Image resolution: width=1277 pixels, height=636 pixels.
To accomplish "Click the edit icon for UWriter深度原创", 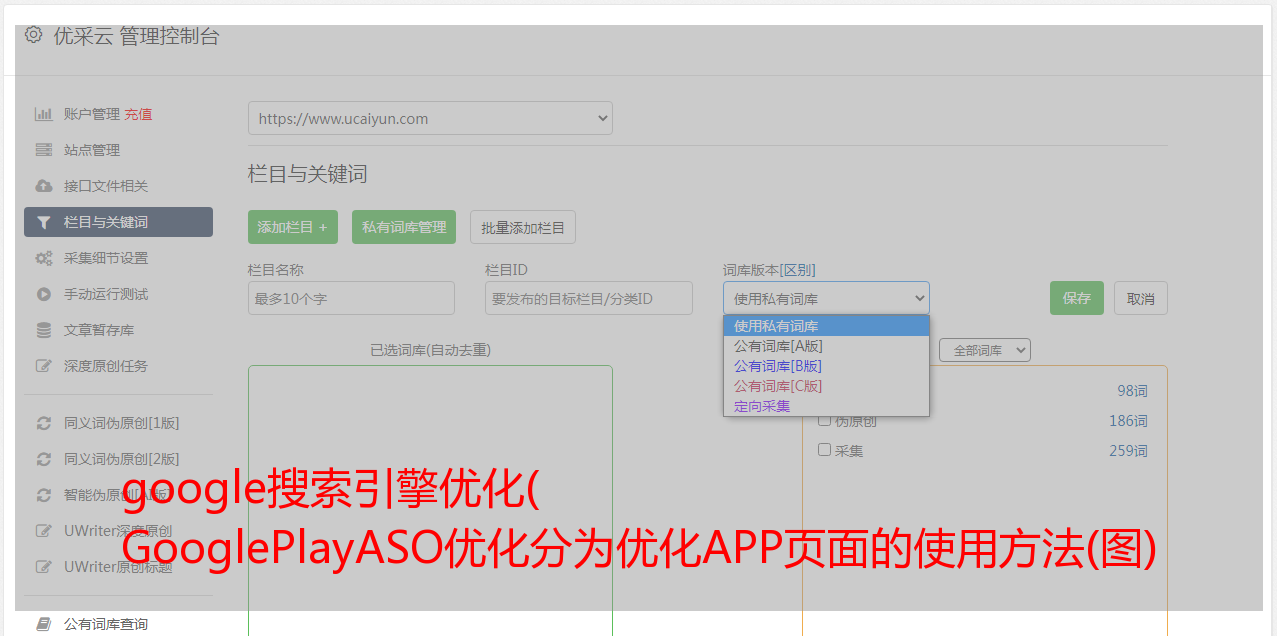I will coord(44,531).
